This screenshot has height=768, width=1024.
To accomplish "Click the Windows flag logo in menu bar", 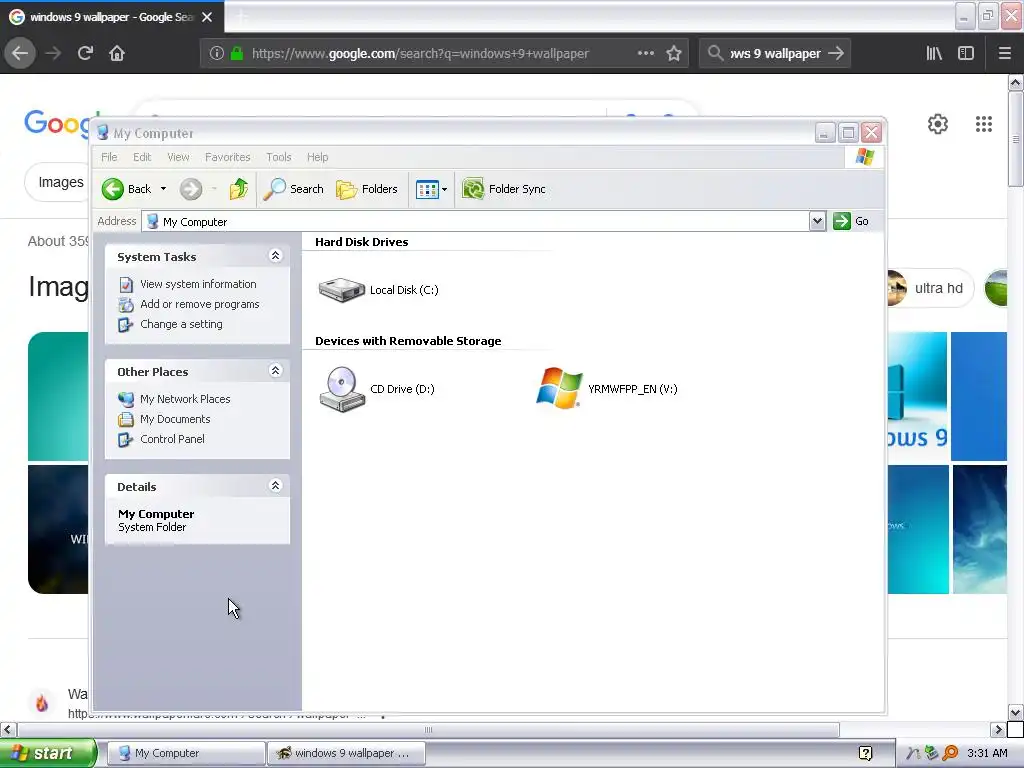I will (865, 157).
